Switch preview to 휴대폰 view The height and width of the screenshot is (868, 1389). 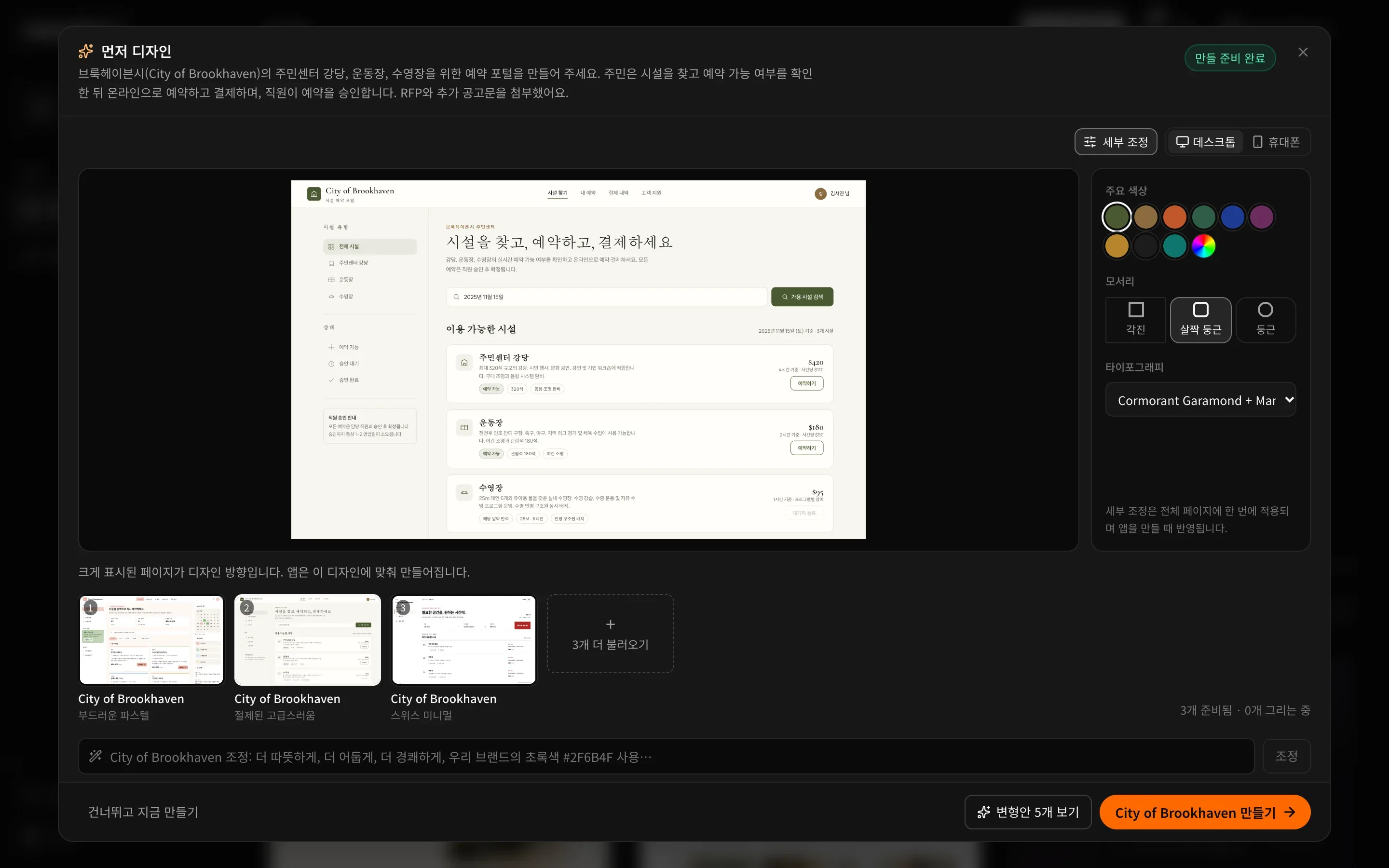(x=1276, y=142)
